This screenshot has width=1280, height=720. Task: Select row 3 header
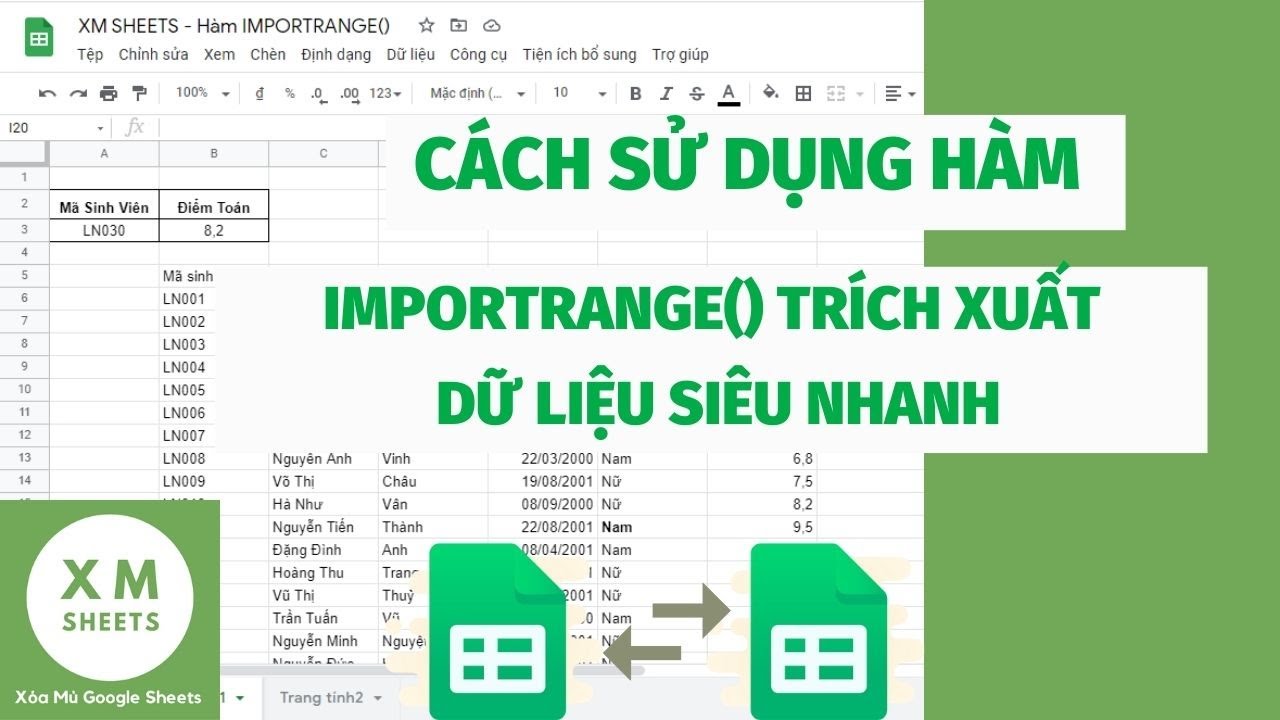coord(25,231)
